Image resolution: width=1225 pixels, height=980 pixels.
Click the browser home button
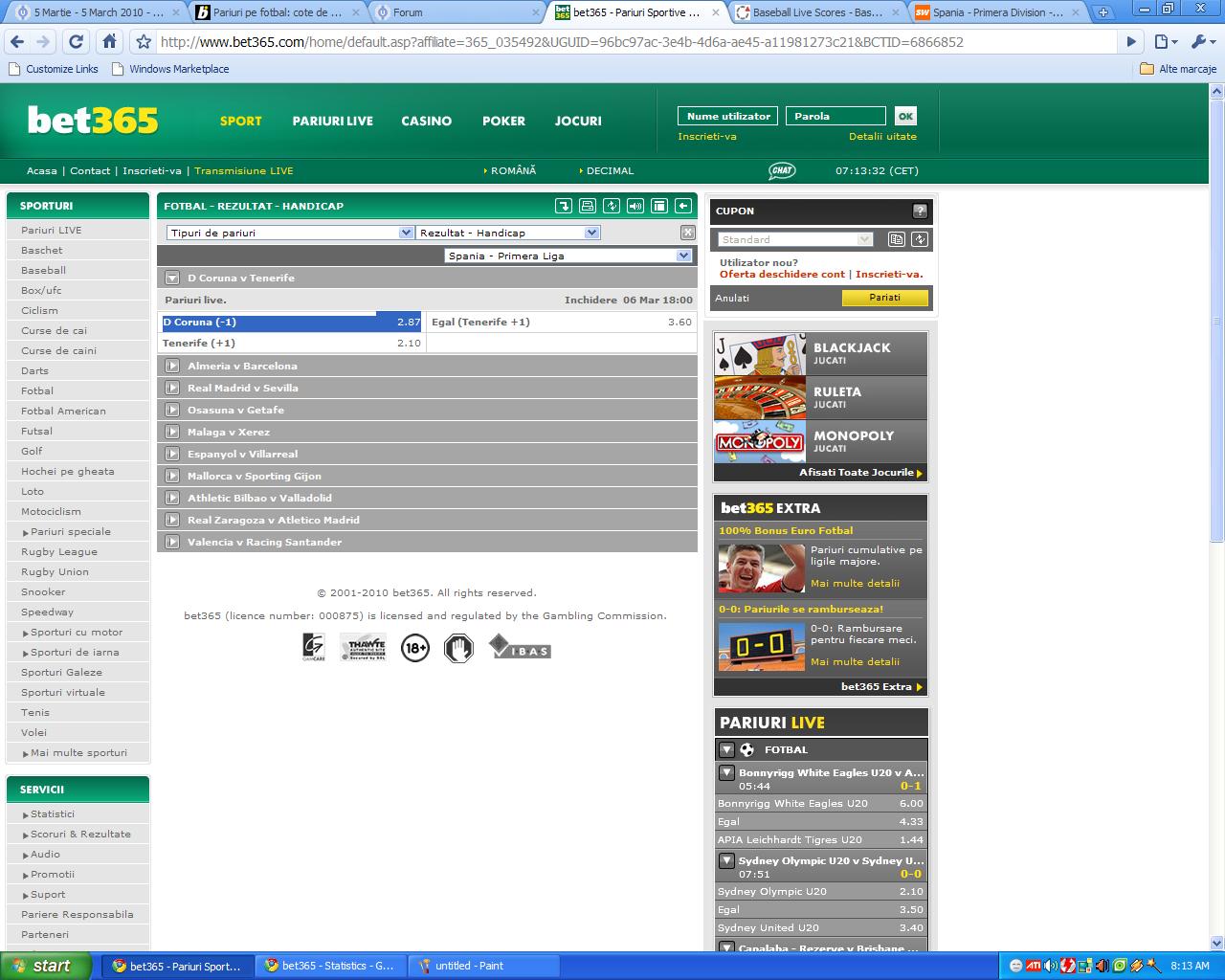pos(109,42)
